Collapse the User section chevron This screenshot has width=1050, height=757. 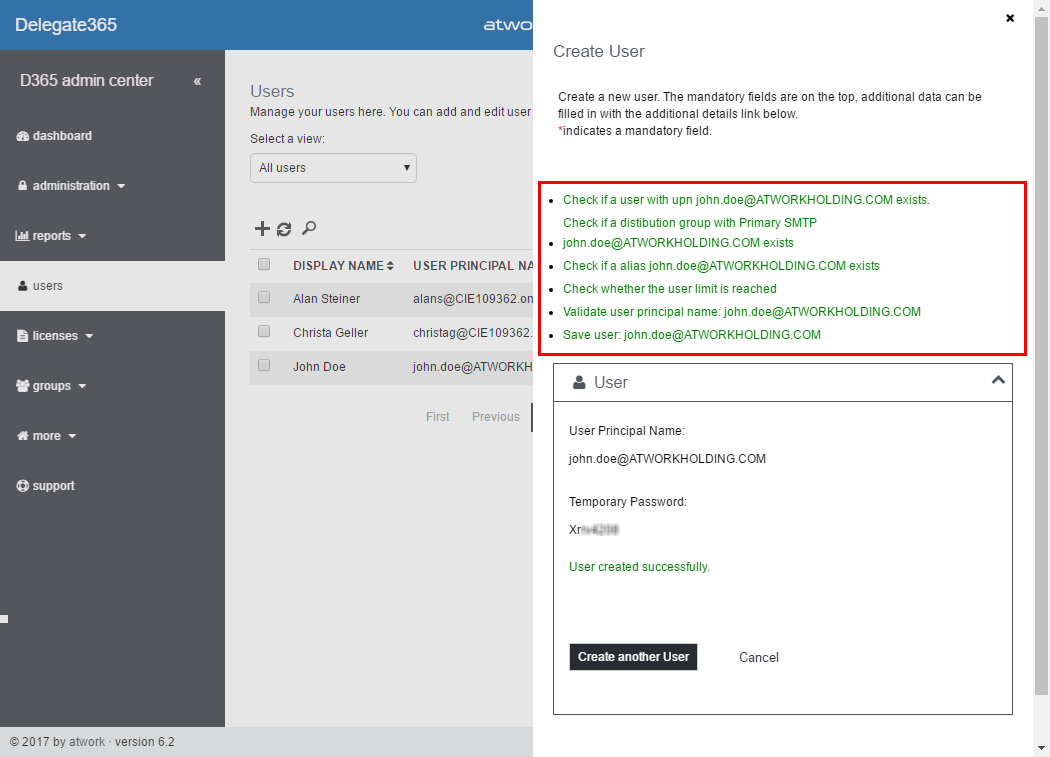(x=997, y=381)
